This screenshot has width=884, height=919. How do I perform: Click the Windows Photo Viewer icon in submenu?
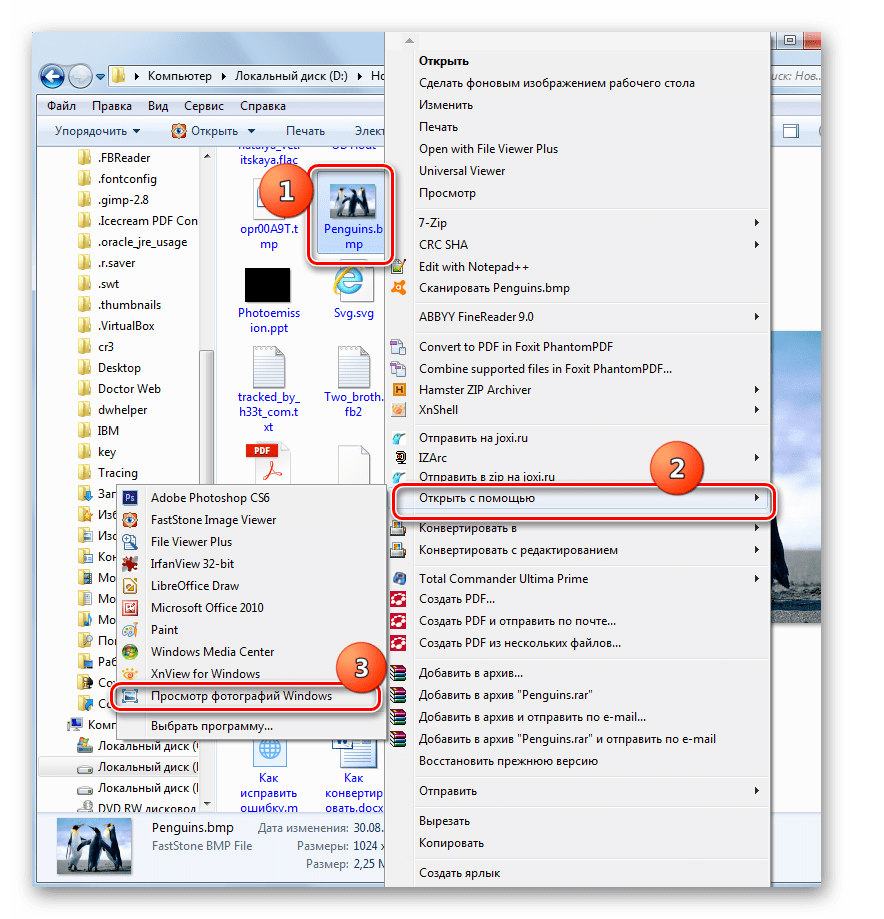[130, 696]
